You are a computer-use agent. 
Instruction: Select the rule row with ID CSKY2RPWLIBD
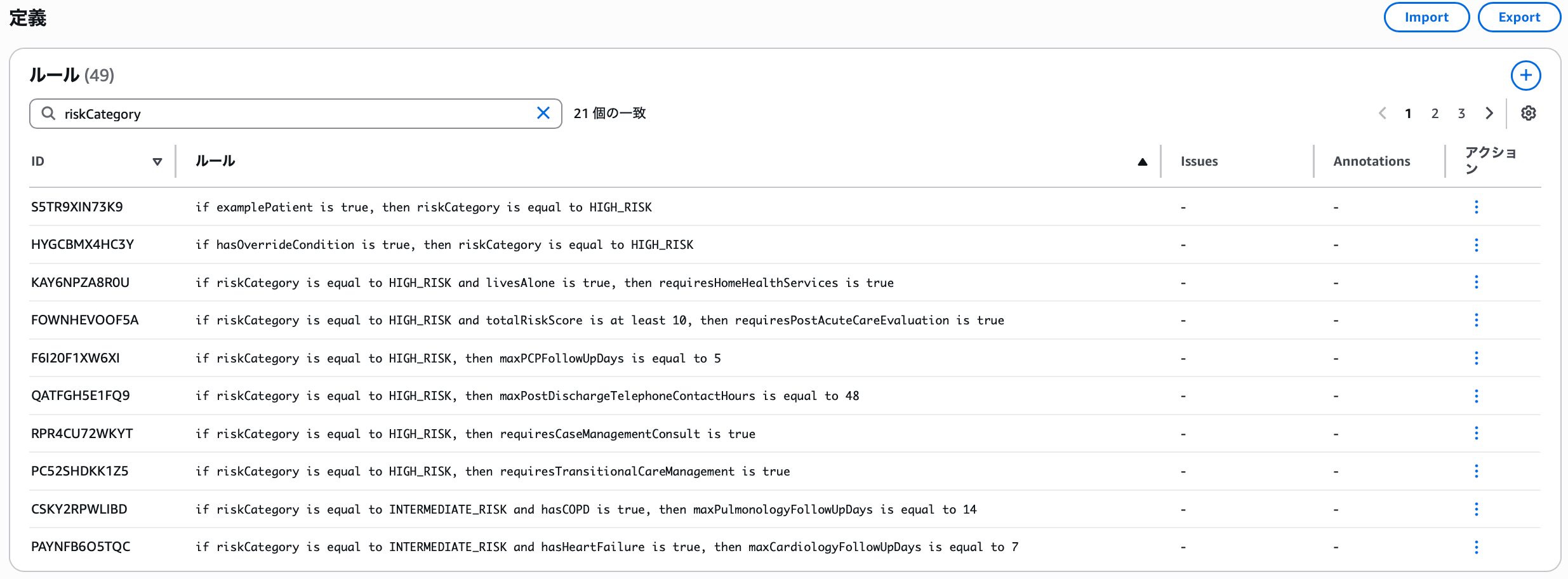point(79,509)
